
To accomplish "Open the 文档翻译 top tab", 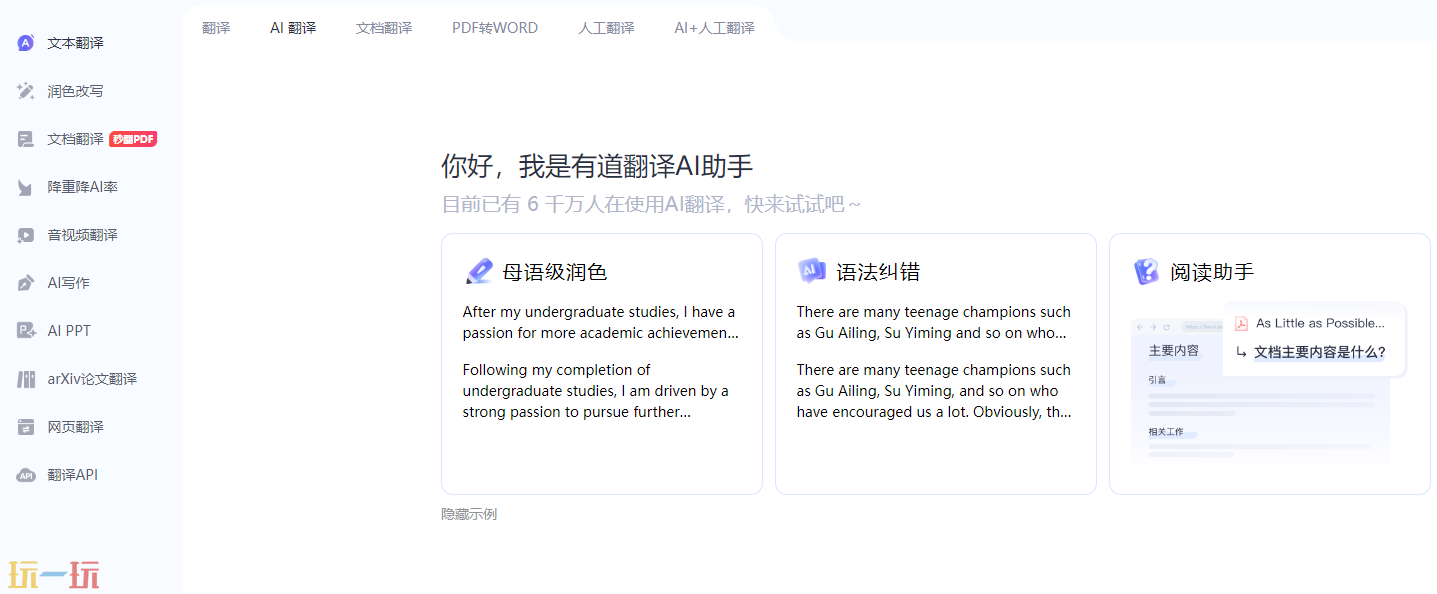I will pos(384,28).
